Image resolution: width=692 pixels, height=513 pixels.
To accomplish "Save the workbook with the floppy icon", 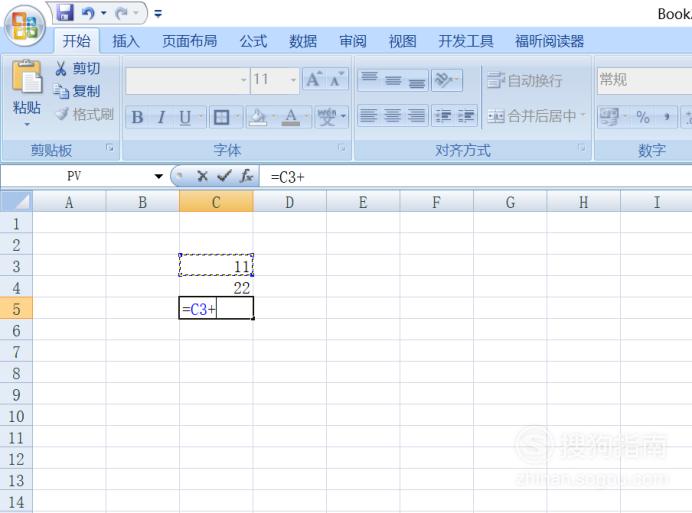I will pos(65,12).
